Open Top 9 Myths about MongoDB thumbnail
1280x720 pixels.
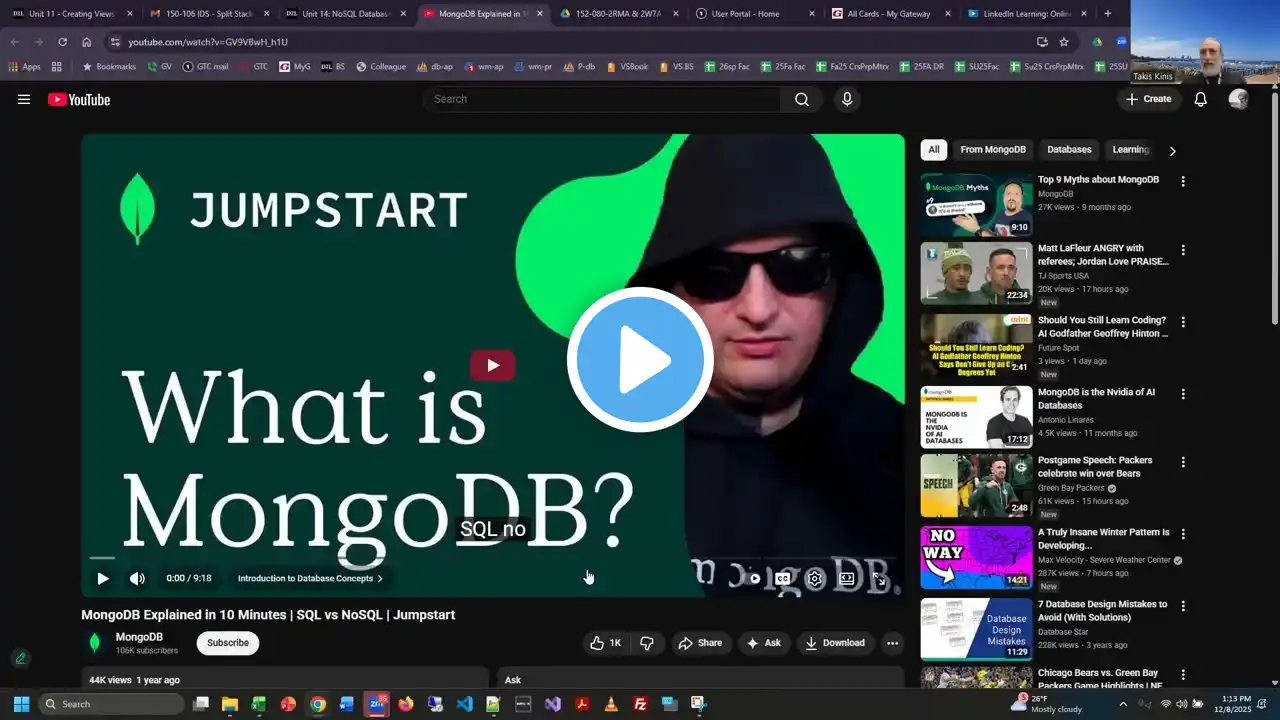(976, 205)
